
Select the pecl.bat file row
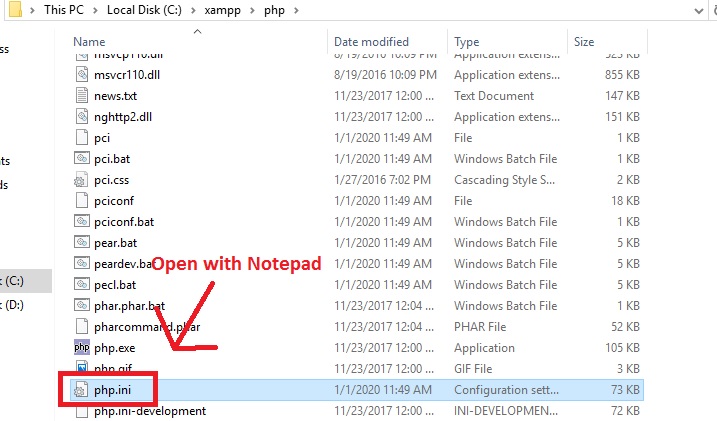coord(357,285)
